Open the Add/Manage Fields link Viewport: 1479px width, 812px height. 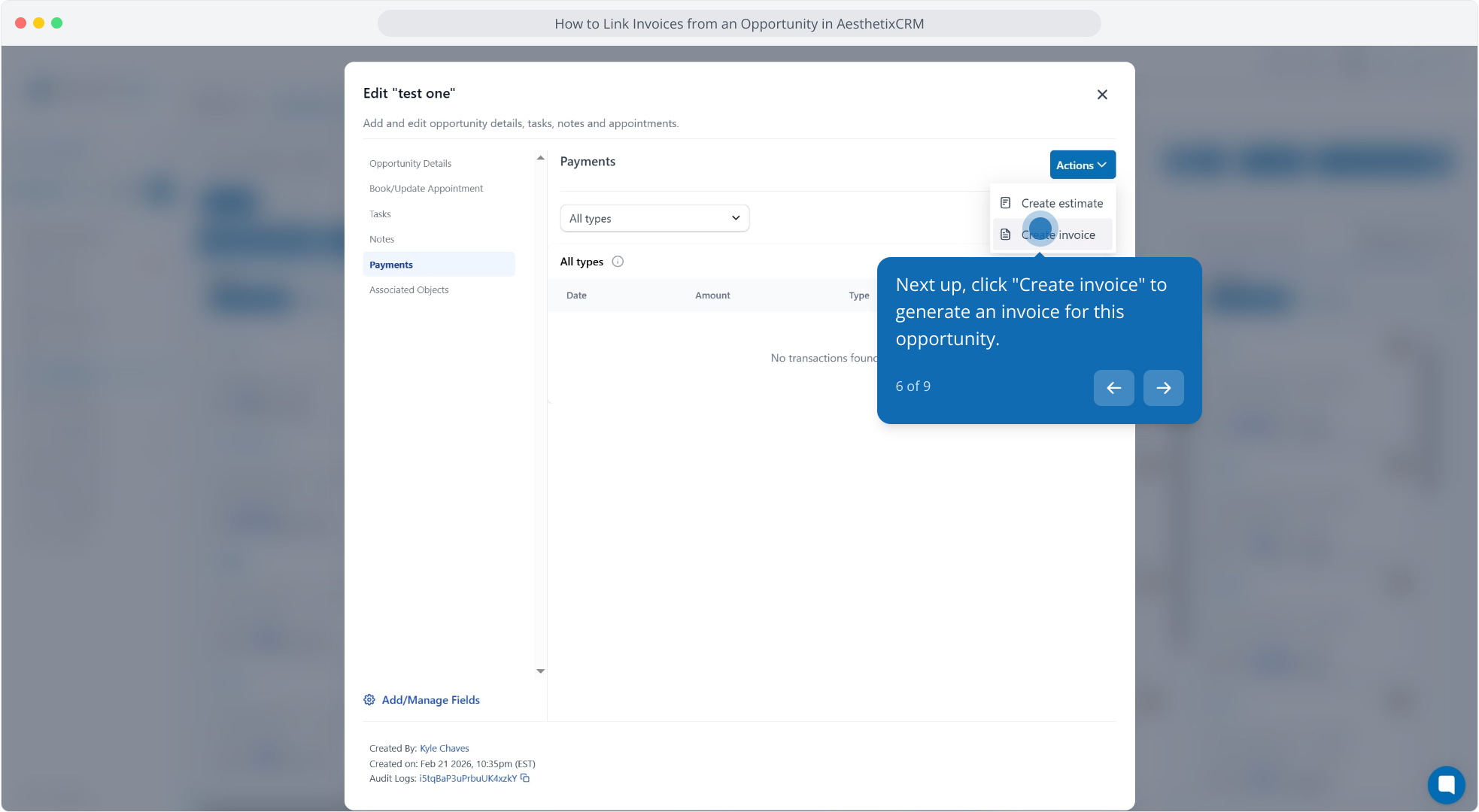coord(430,700)
